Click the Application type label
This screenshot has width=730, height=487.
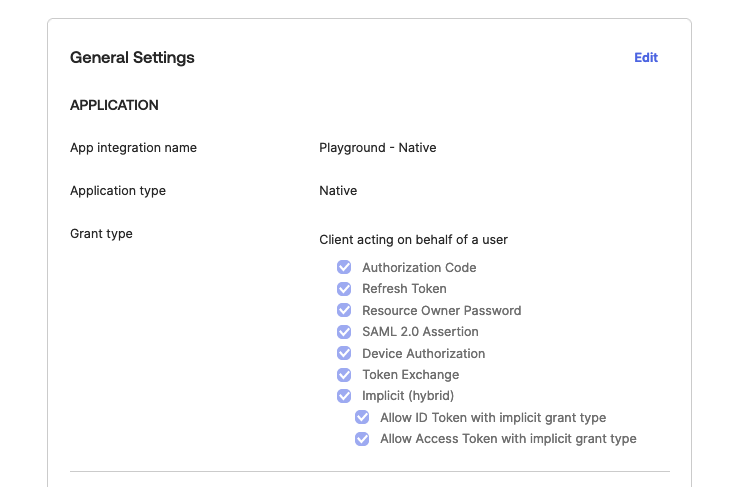click(118, 191)
